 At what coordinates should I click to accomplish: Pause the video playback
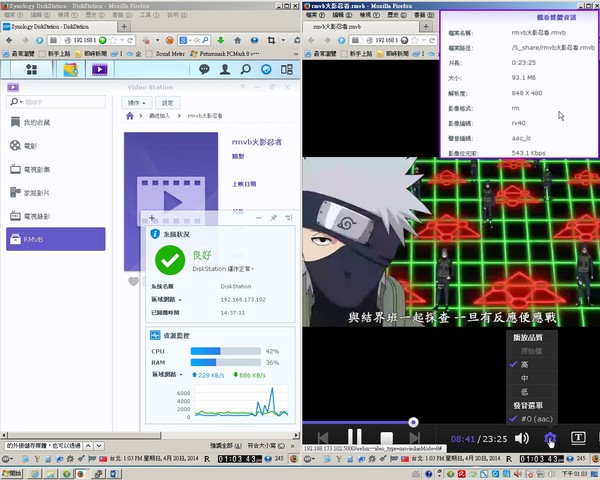point(353,437)
